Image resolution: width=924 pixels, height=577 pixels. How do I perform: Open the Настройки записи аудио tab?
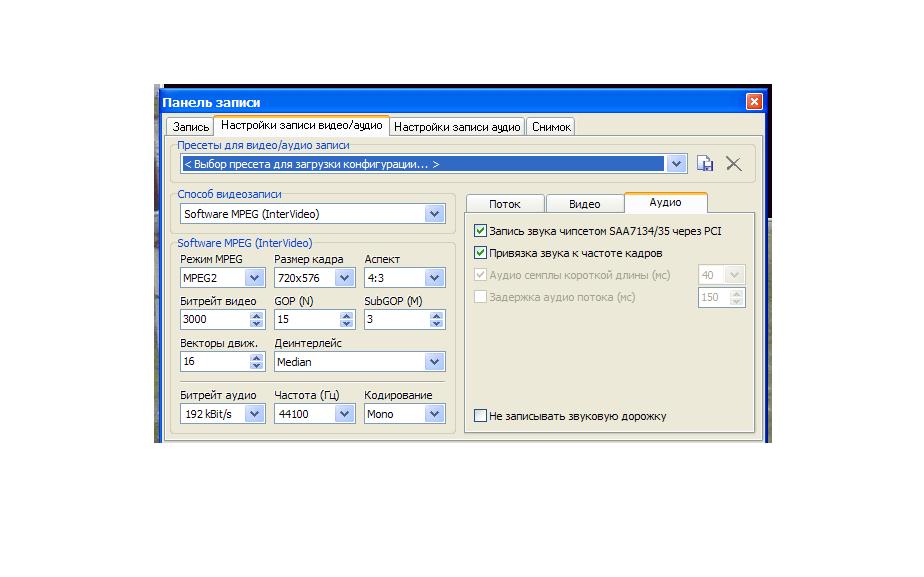click(456, 127)
